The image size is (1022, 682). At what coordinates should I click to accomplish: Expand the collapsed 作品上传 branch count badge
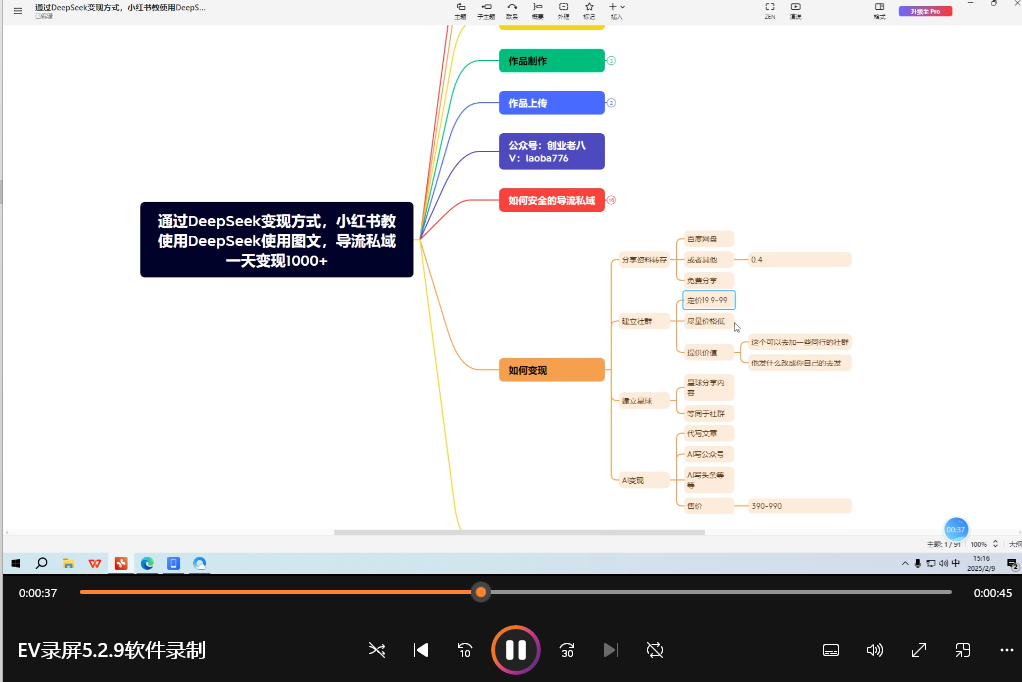tap(611, 103)
